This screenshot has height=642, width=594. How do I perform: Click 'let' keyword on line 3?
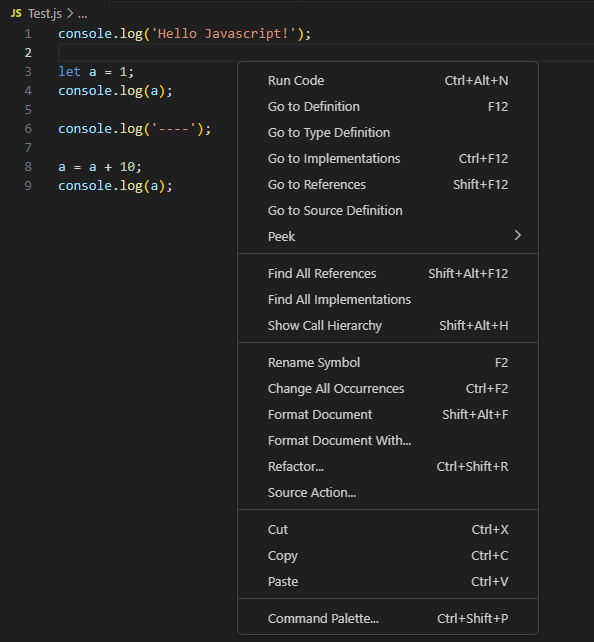[x=69, y=72]
